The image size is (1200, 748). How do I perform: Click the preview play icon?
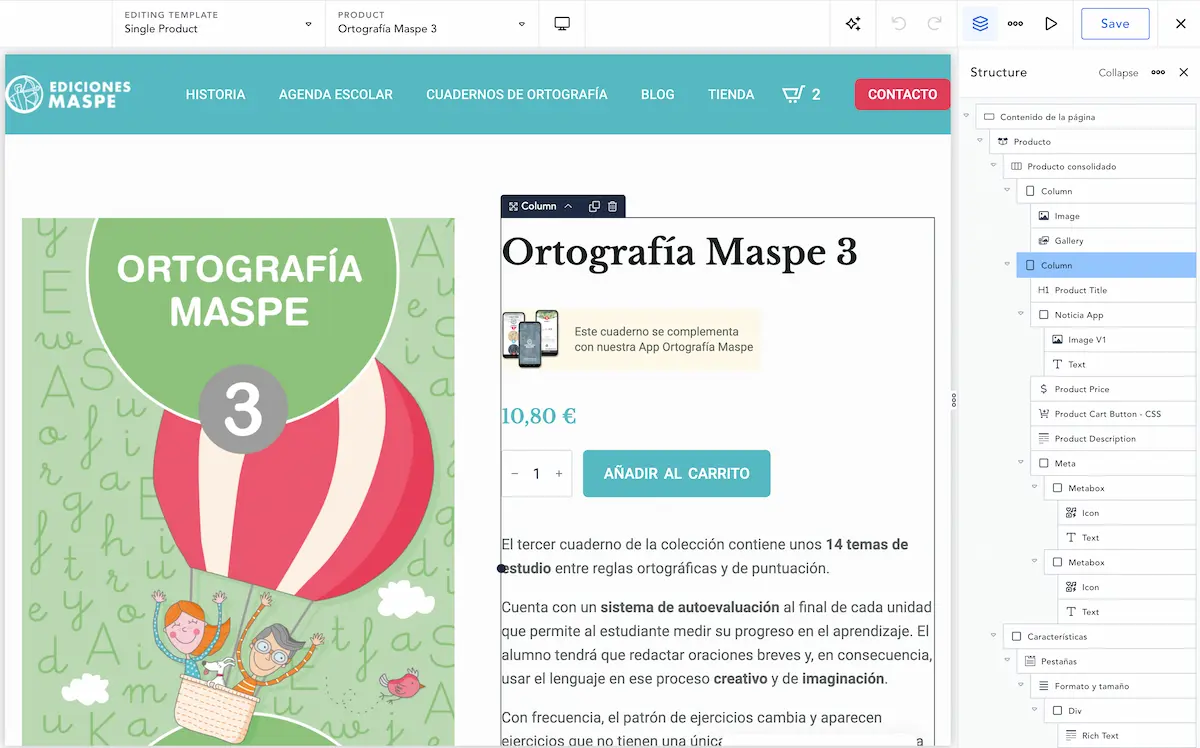1051,24
